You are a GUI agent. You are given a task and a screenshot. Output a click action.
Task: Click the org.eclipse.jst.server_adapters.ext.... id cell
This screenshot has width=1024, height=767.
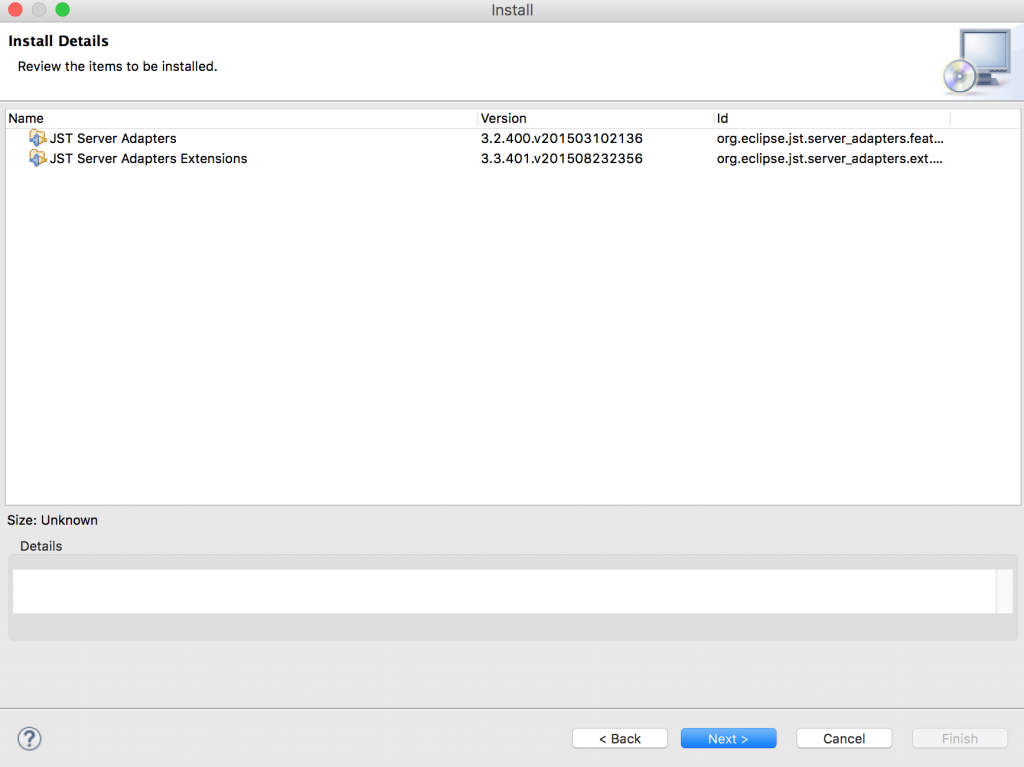(829, 159)
